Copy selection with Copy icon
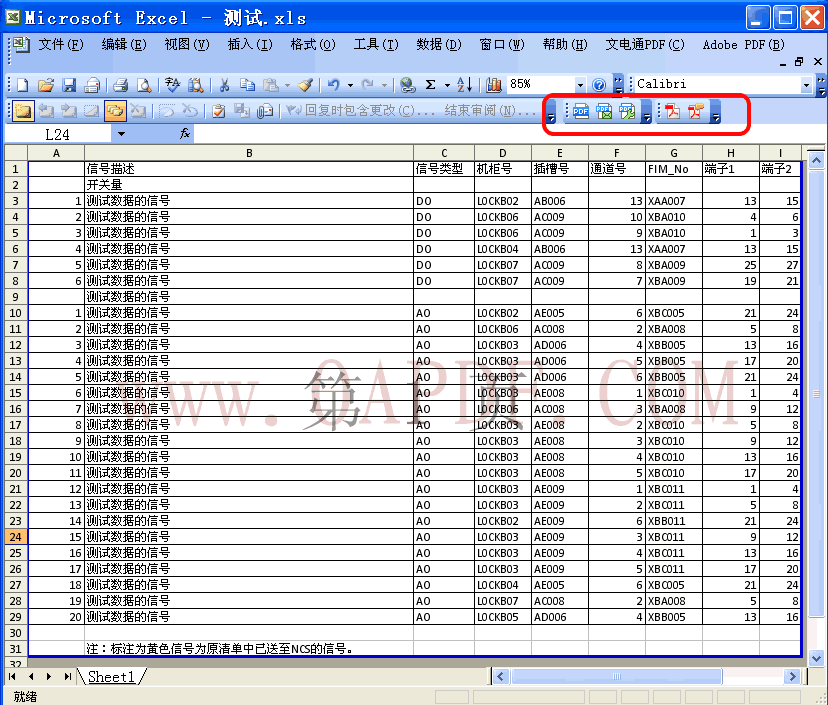Screen dimensions: 828x705 (247, 84)
